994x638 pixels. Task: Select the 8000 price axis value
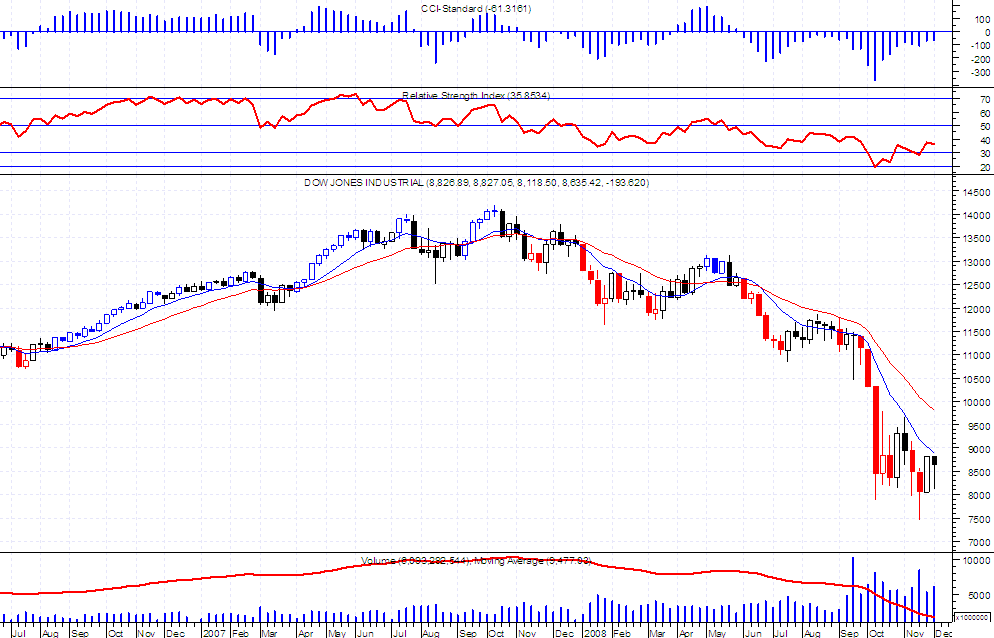click(x=981, y=496)
